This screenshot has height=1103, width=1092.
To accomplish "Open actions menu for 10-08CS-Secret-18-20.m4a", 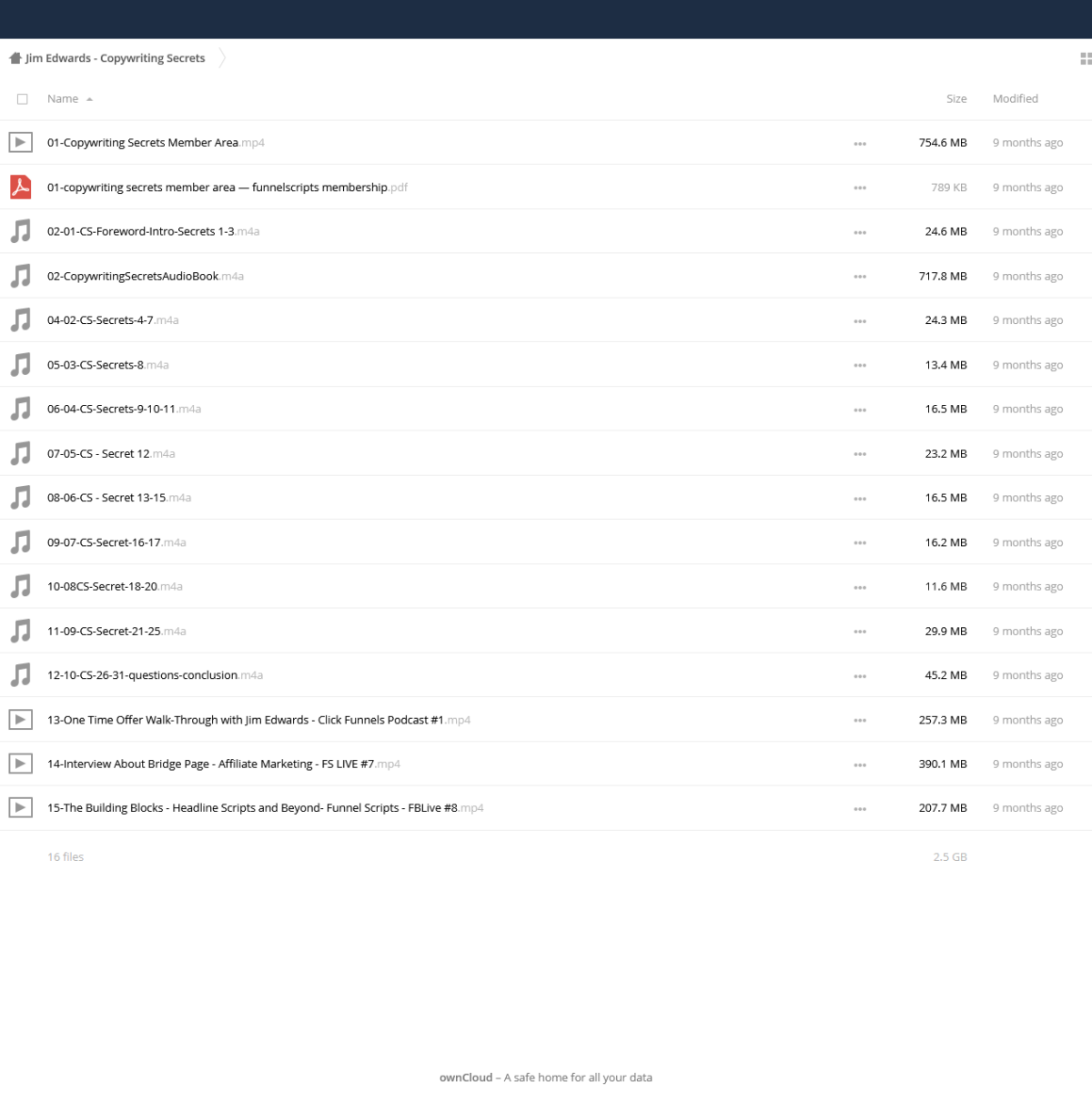I will tap(860, 587).
